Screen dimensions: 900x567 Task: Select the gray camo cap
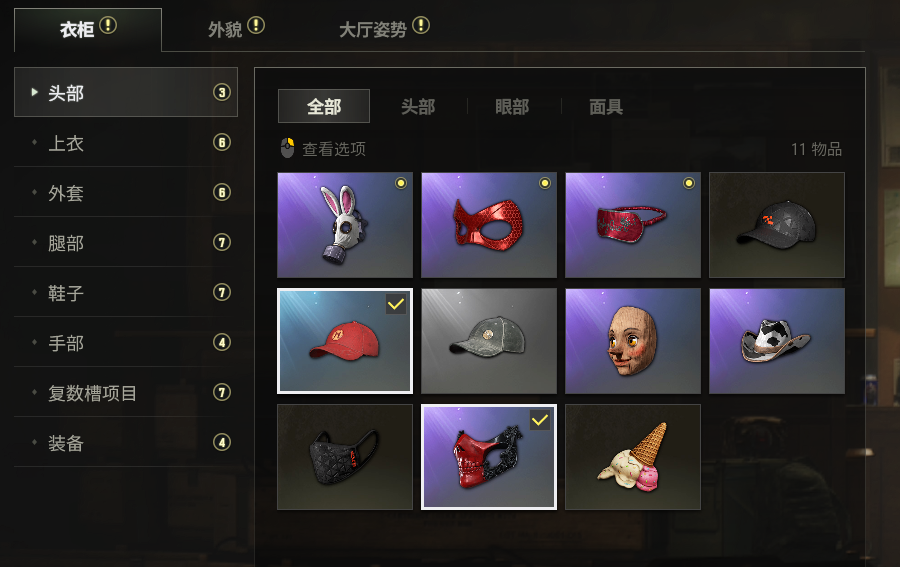click(488, 341)
